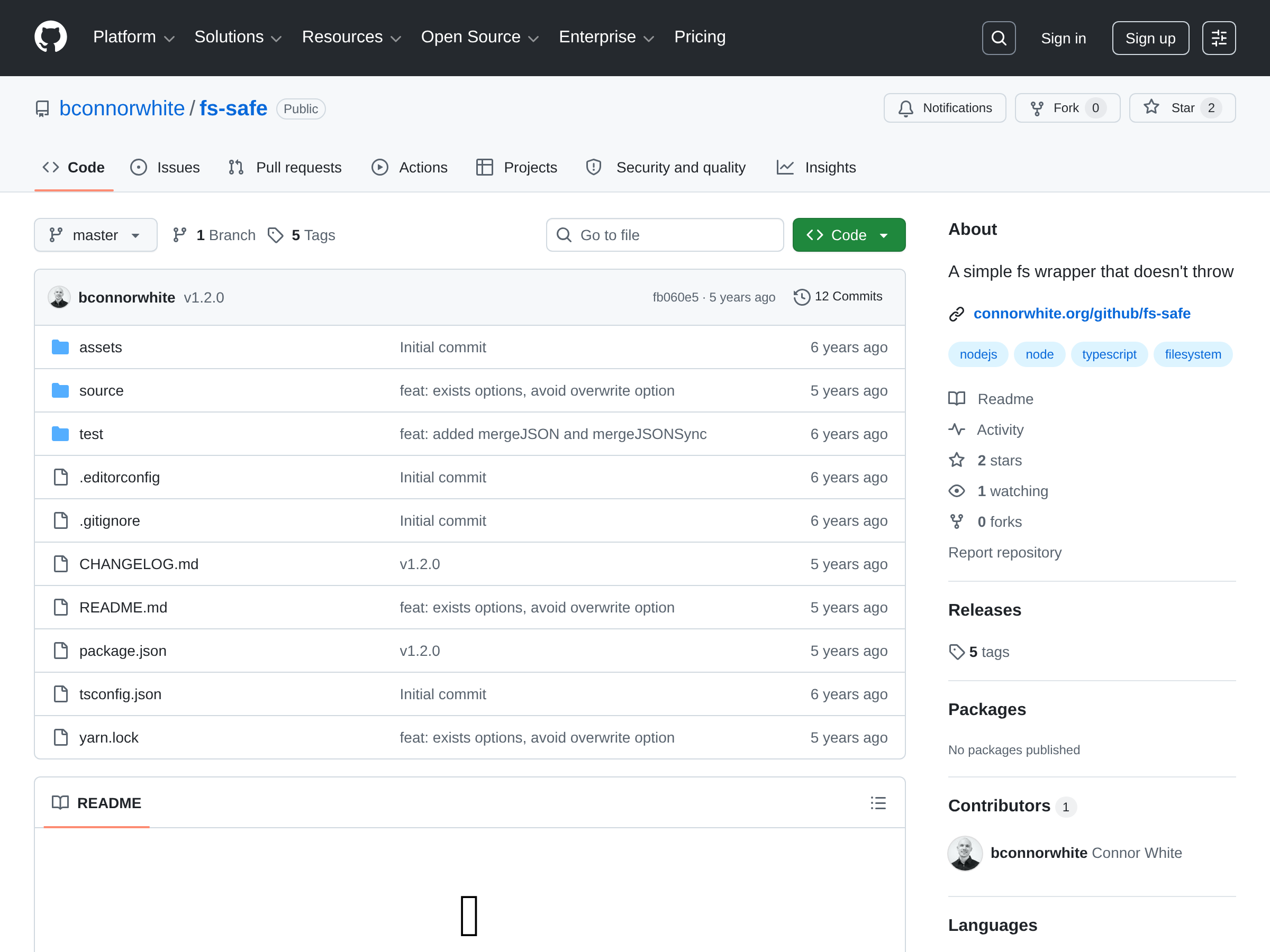Open the fs-safe repository name link
Screen dimensions: 1270x952
click(233, 108)
